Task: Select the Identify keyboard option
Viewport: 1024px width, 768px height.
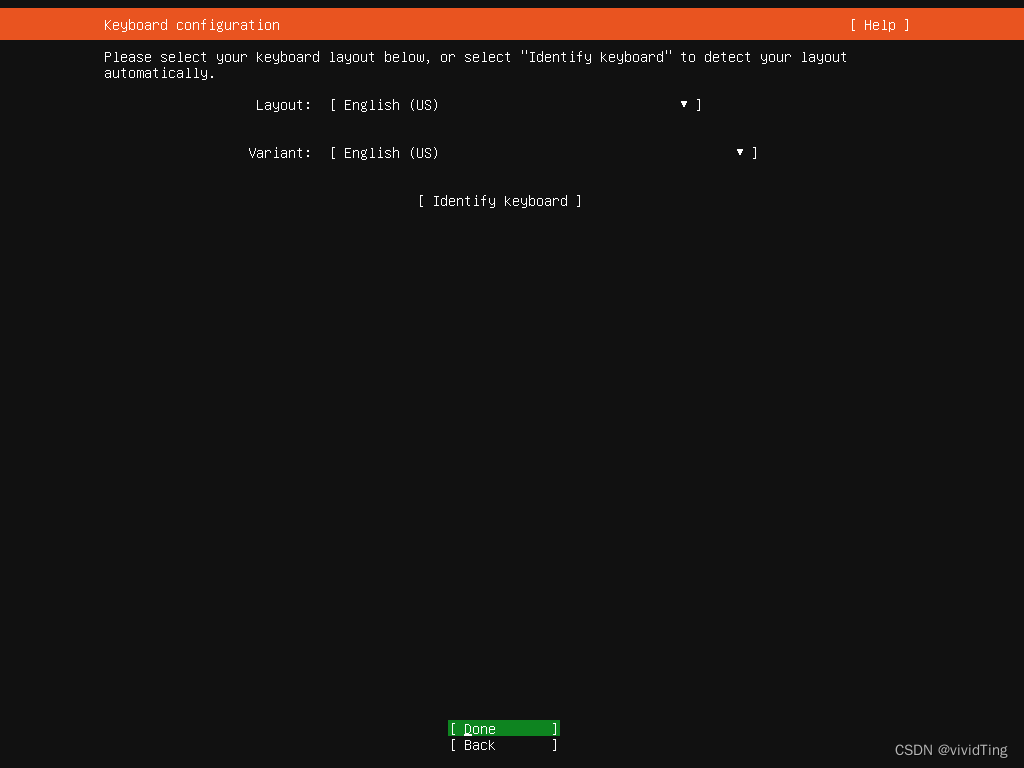Action: (500, 200)
